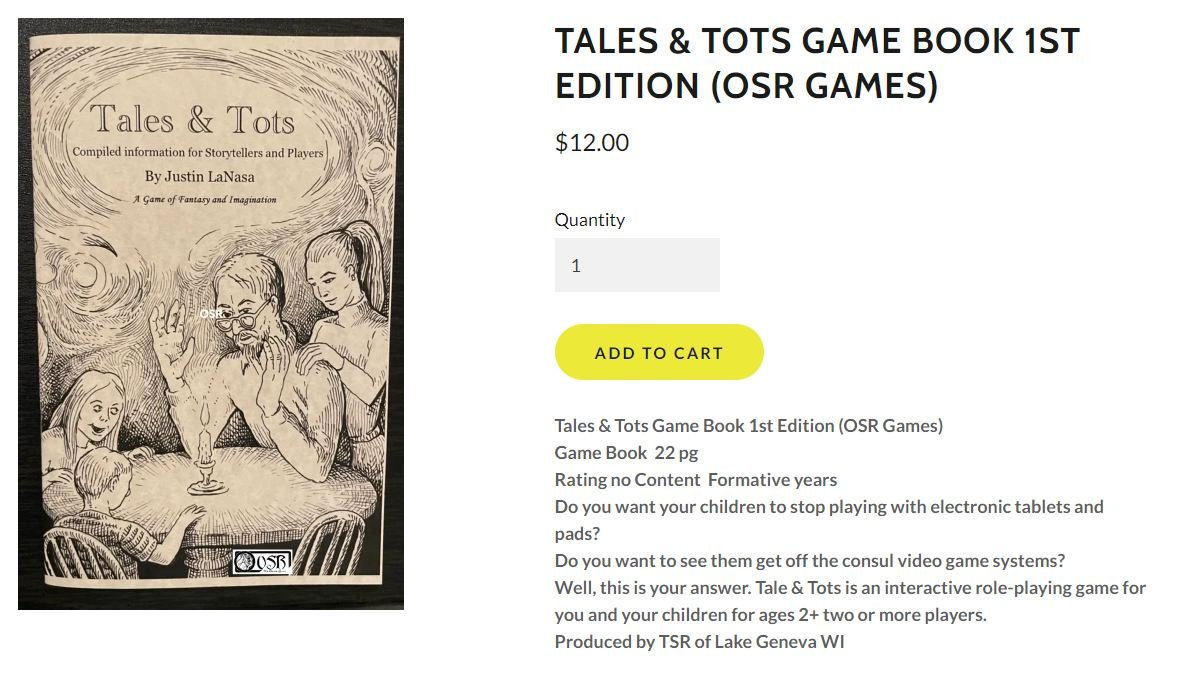Click "By Justin LaNasa" on the cover

pyautogui.click(x=199, y=177)
